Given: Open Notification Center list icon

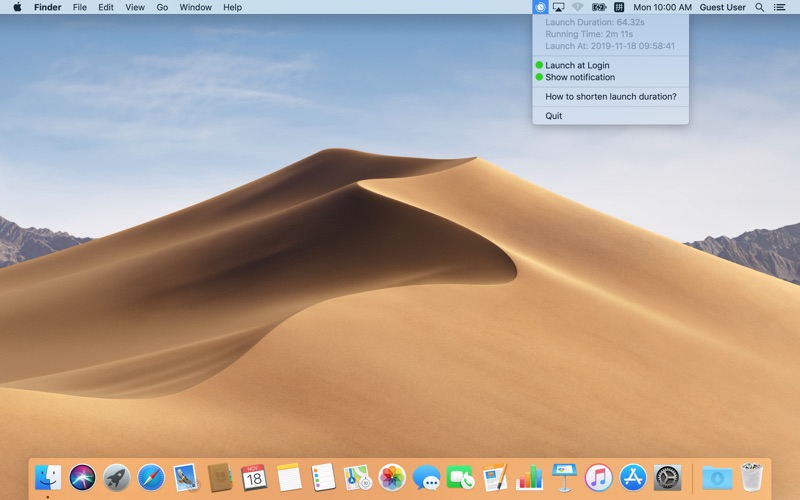Looking at the screenshot, I should [x=780, y=7].
